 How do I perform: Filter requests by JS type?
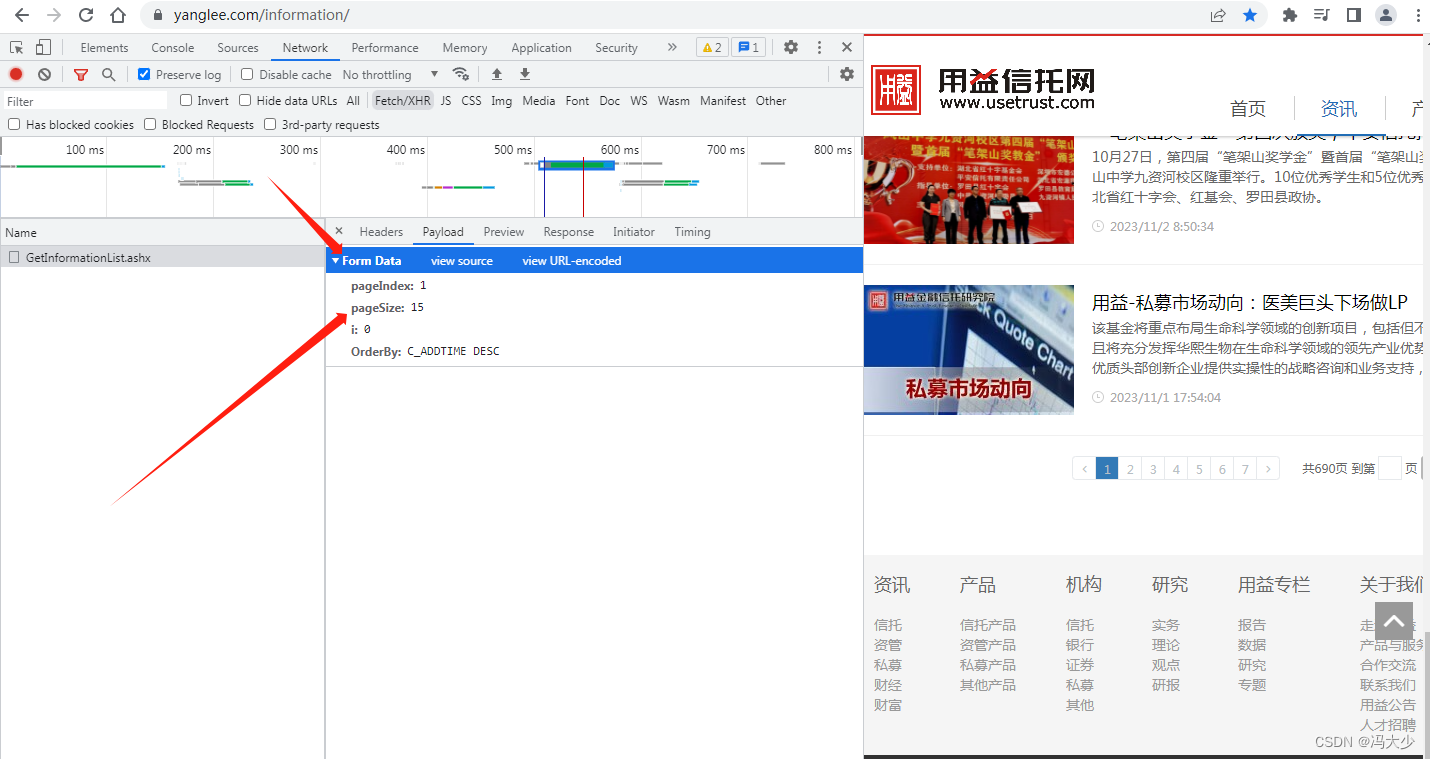click(x=446, y=100)
